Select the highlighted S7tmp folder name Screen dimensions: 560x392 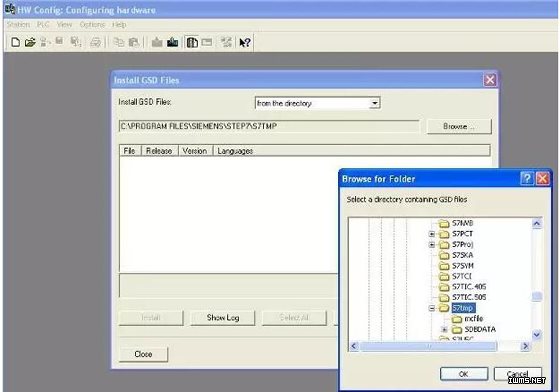click(x=463, y=308)
